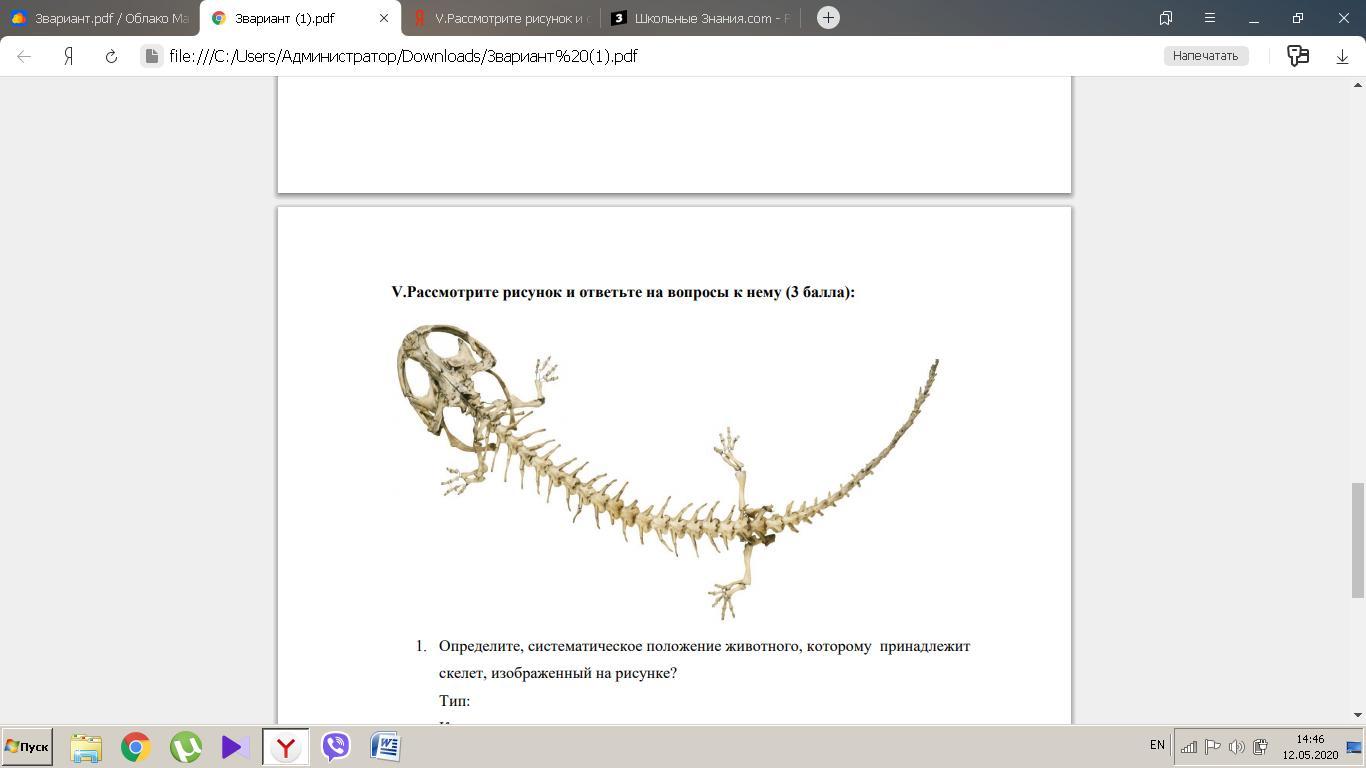Image resolution: width=1366 pixels, height=768 pixels.
Task: Go back to the previous page
Action: [24, 56]
